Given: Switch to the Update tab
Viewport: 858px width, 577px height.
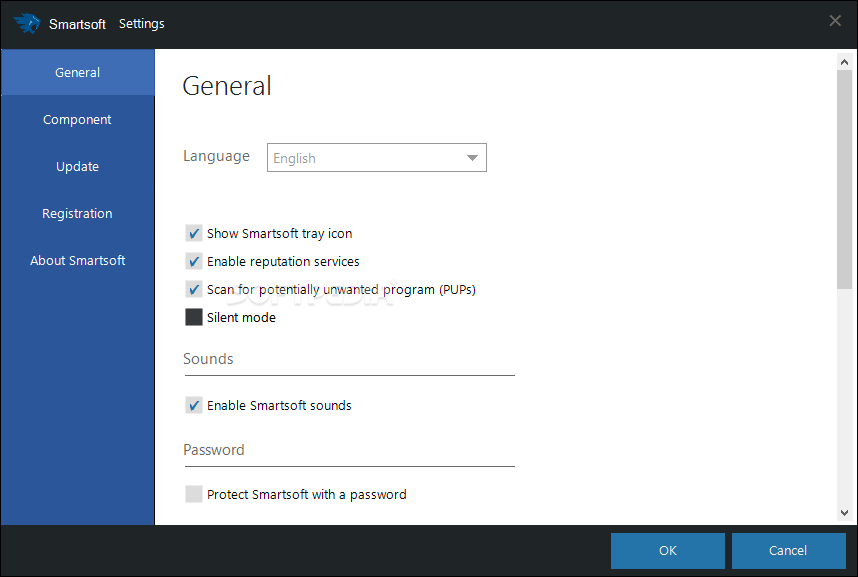Looking at the screenshot, I should 78,166.
